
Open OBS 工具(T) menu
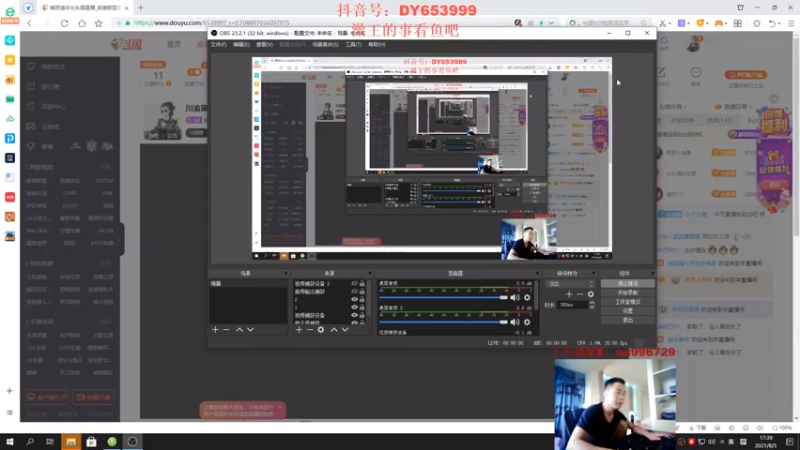(x=354, y=45)
